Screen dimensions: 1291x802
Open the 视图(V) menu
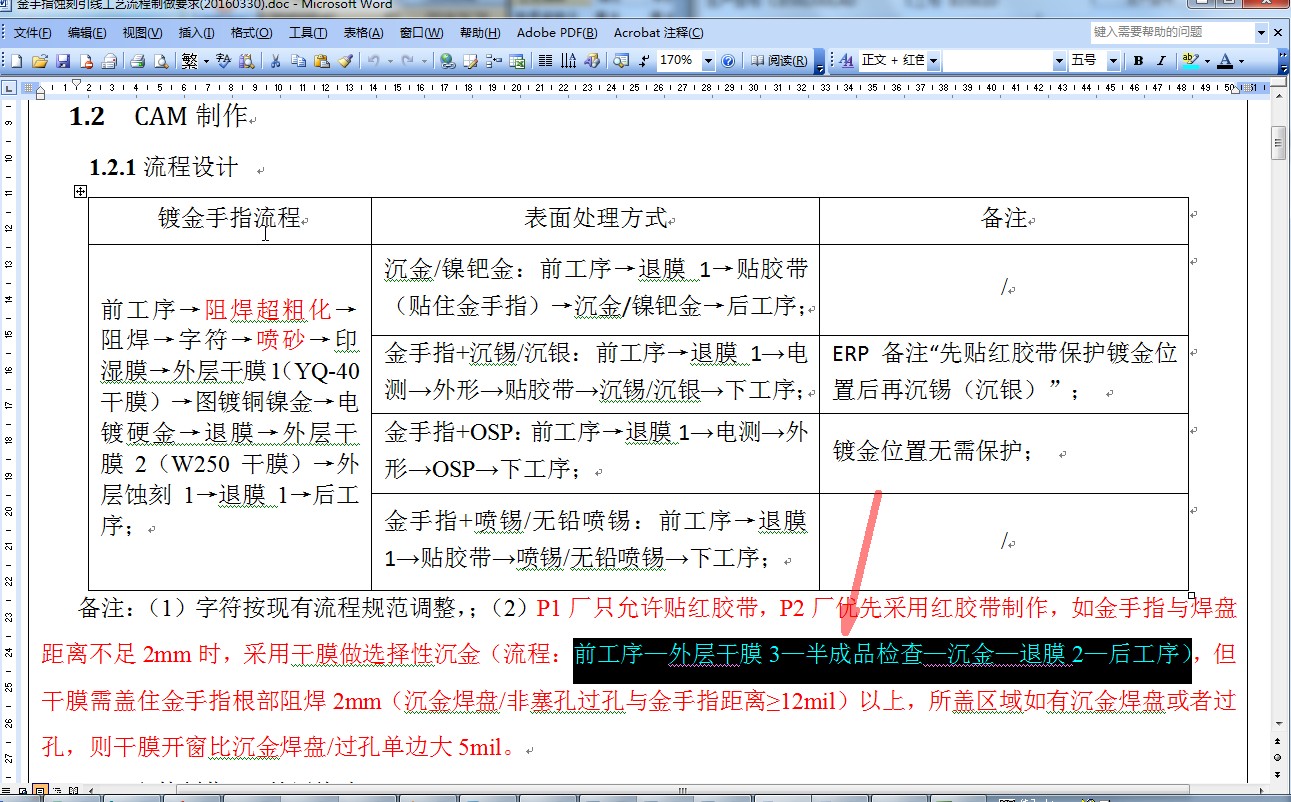(x=143, y=33)
